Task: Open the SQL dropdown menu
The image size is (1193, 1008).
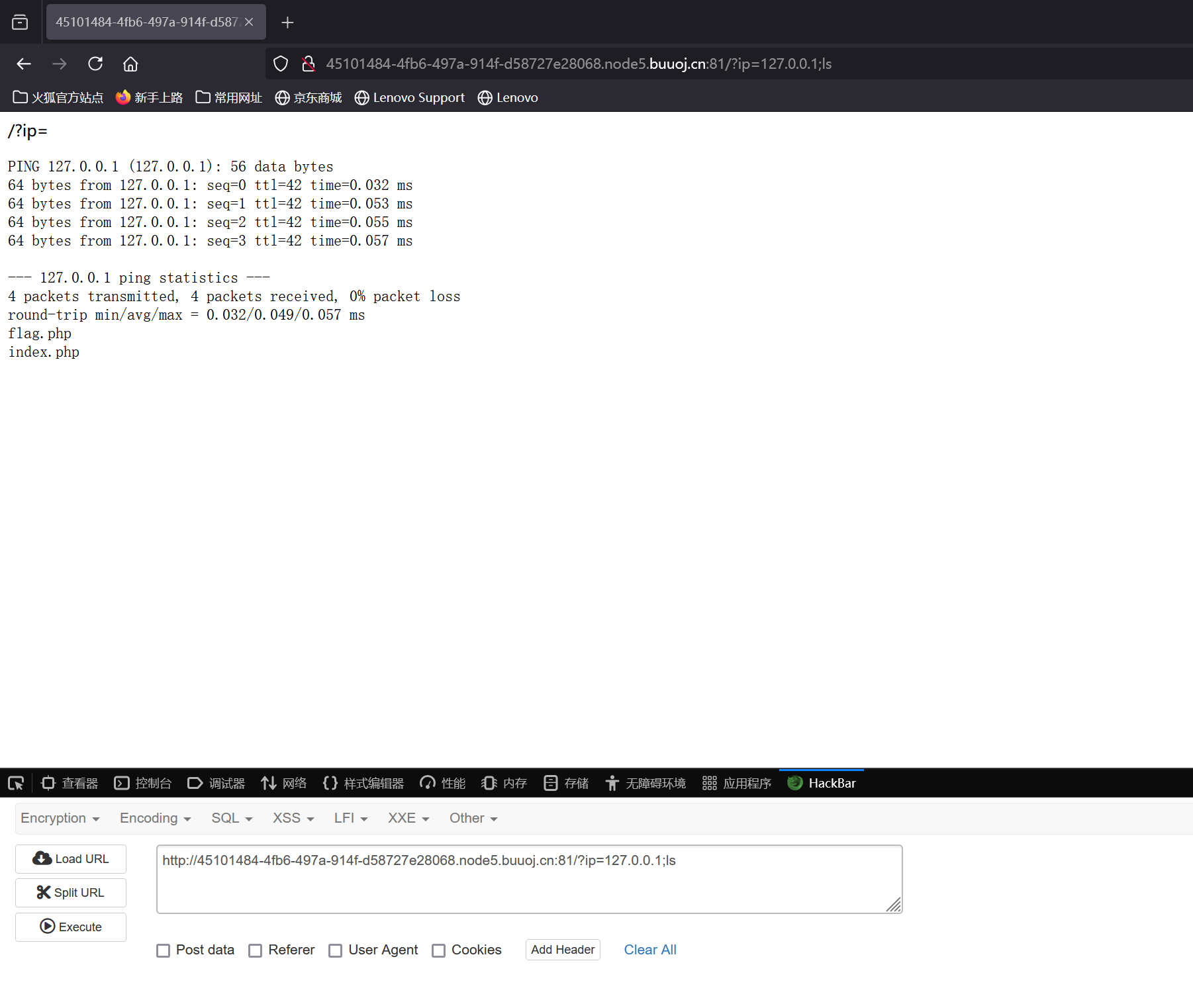Action: [232, 818]
